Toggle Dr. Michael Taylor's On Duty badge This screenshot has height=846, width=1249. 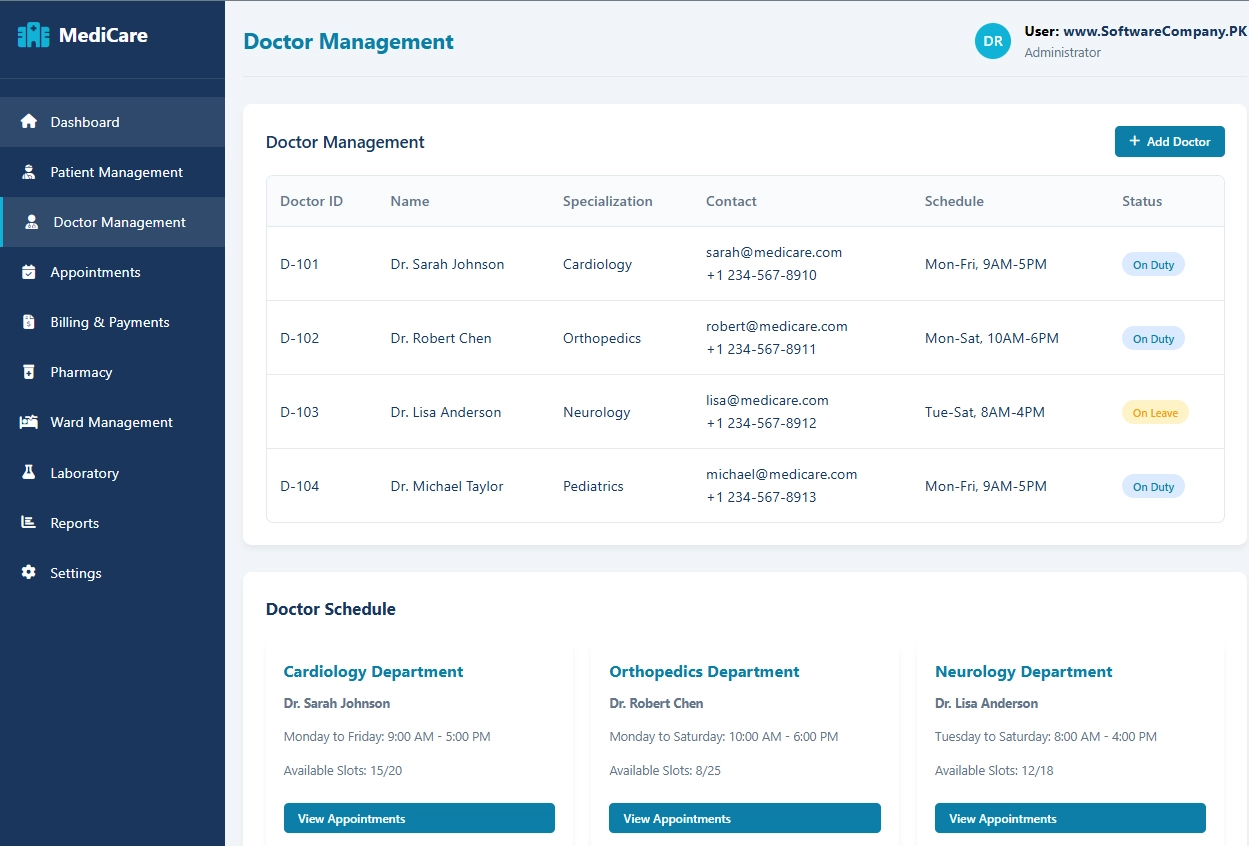pos(1152,486)
